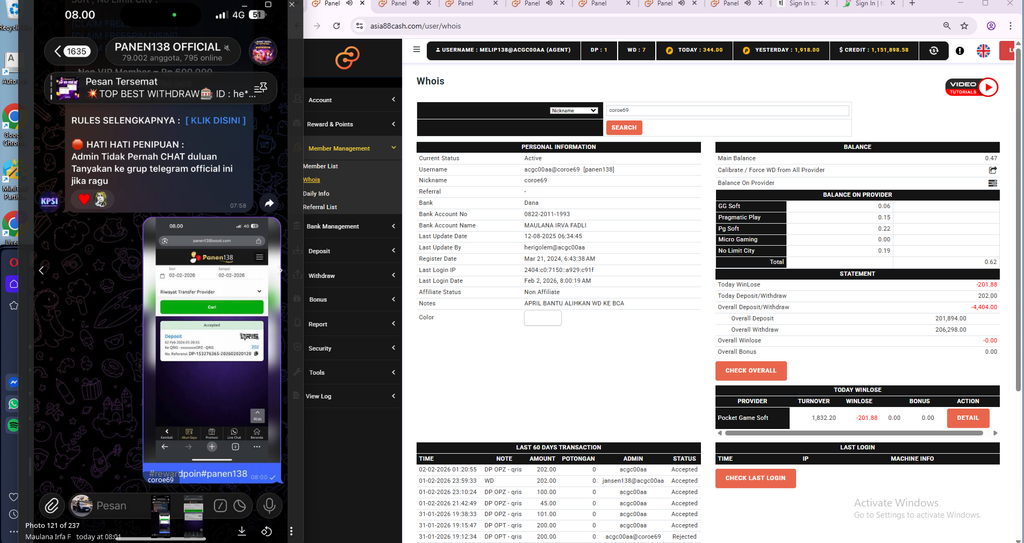1024x543 pixels.
Task: Click the browser address bar URL
Action: 416,26
